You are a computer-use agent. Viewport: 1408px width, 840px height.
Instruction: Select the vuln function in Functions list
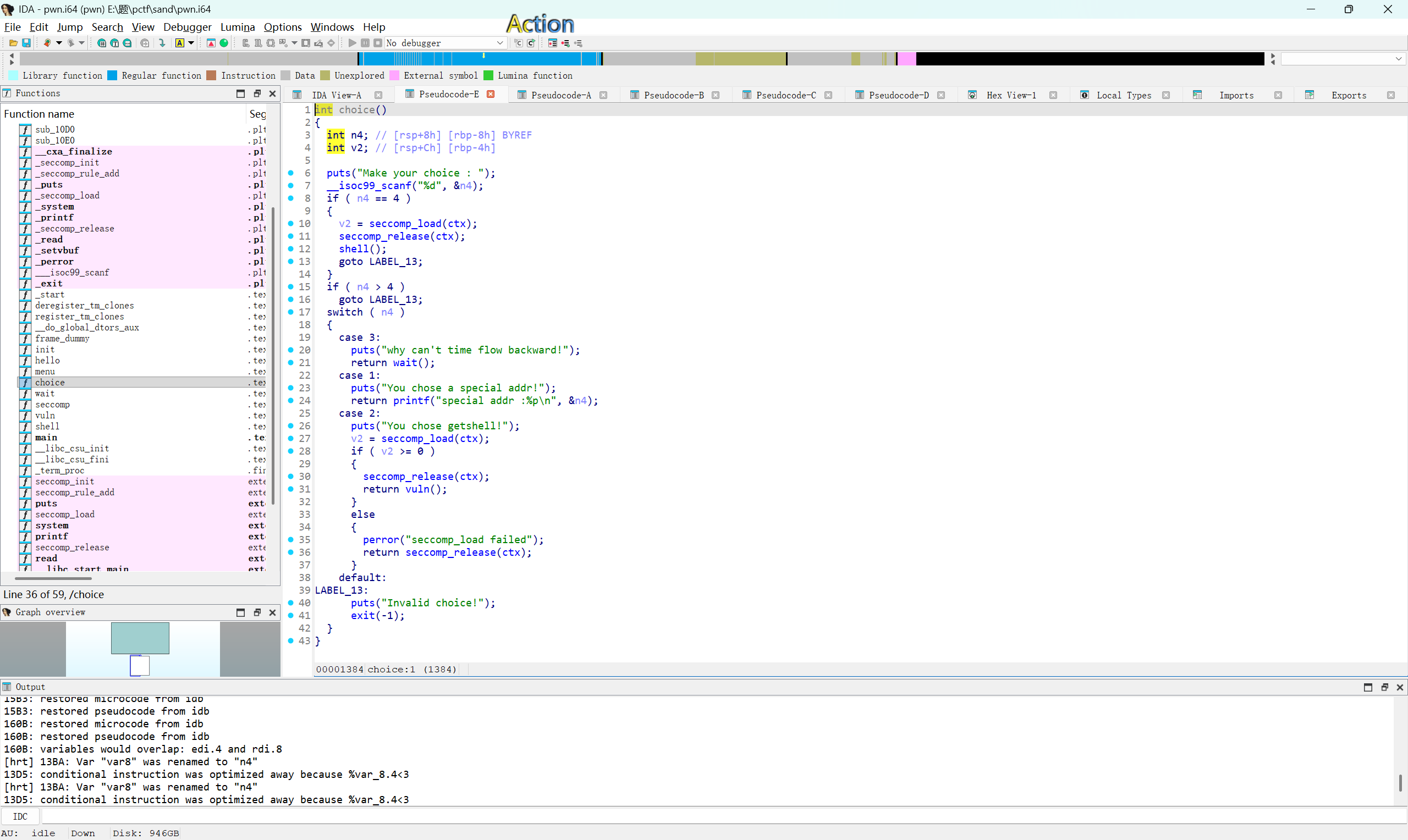pyautogui.click(x=45, y=416)
